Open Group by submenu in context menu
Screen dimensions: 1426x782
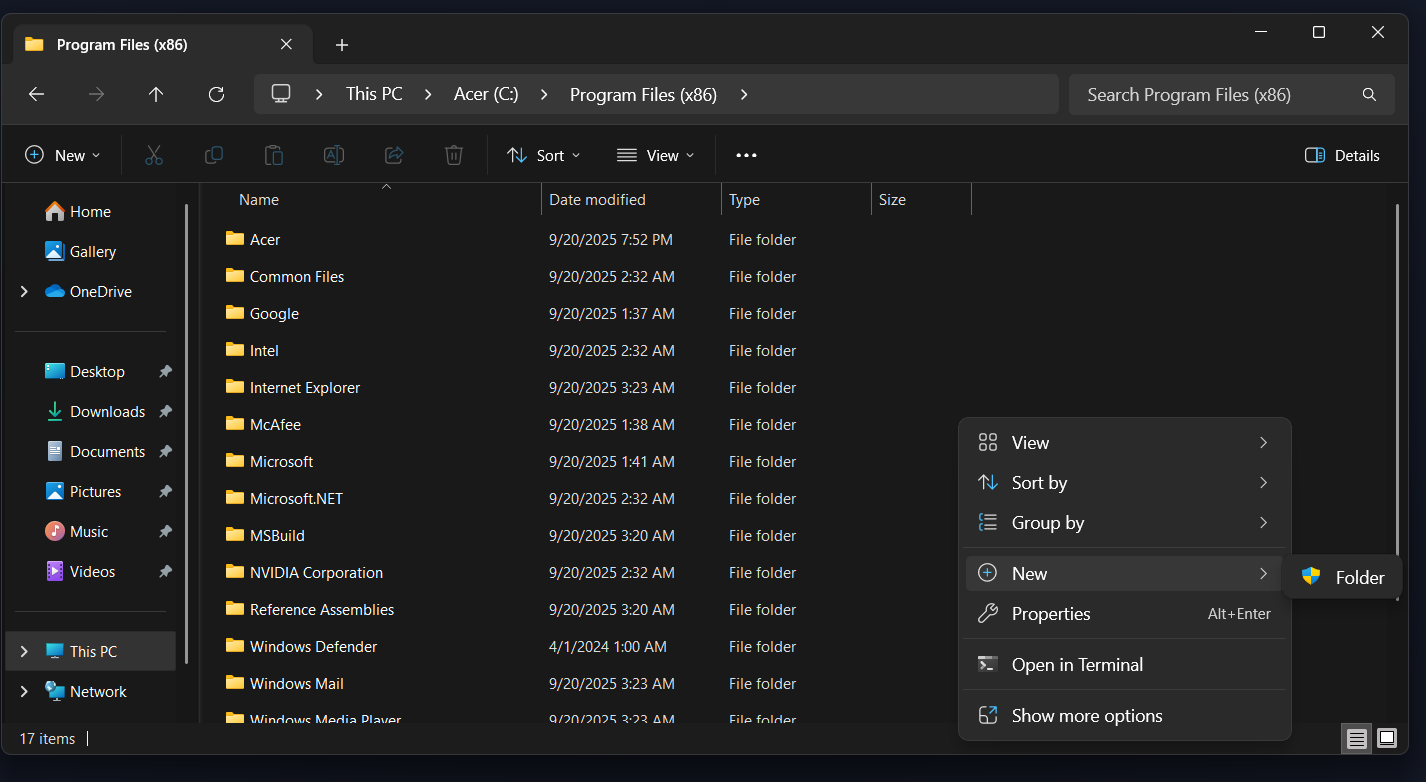coord(1125,522)
